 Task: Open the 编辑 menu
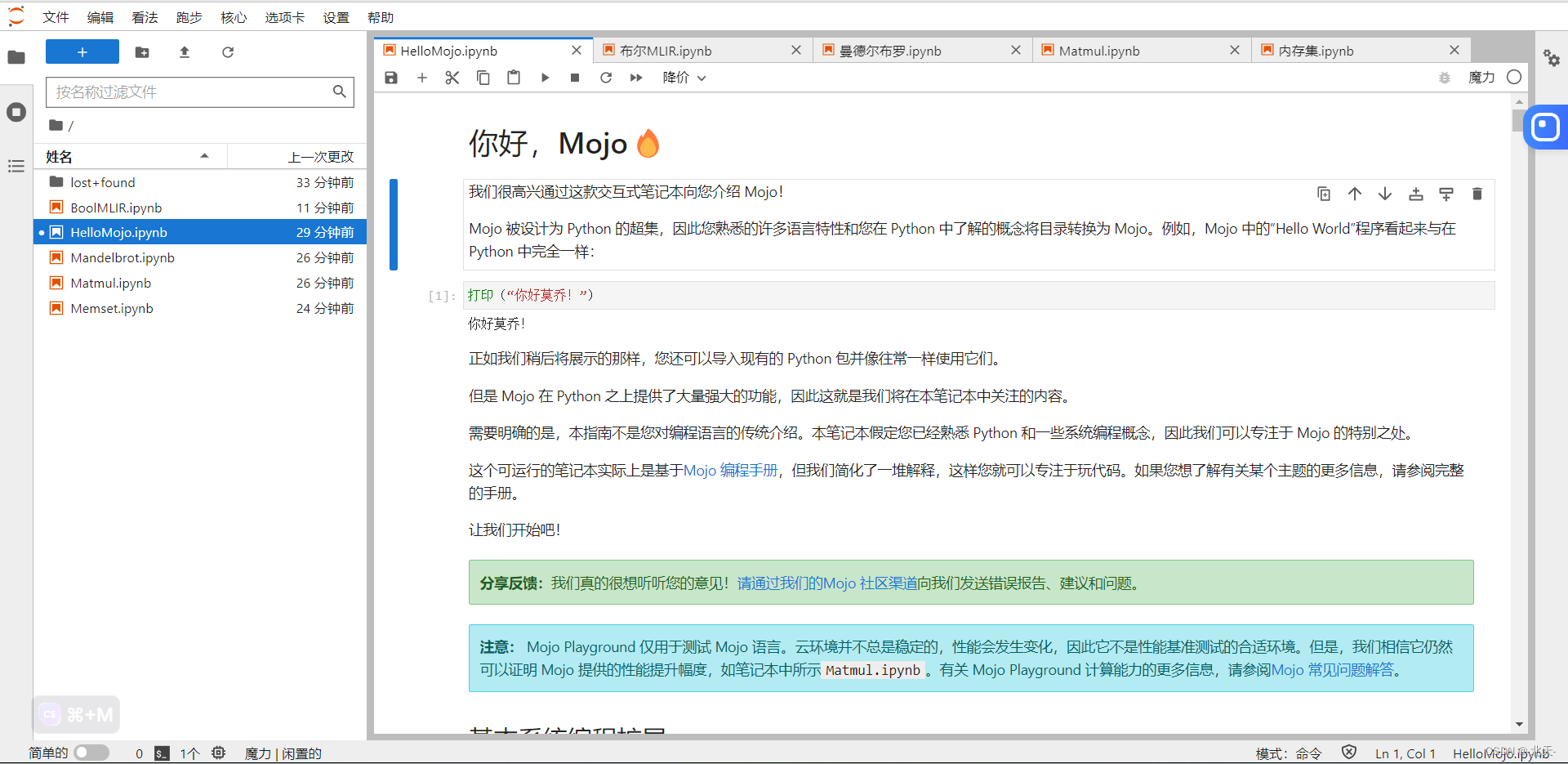click(x=100, y=17)
